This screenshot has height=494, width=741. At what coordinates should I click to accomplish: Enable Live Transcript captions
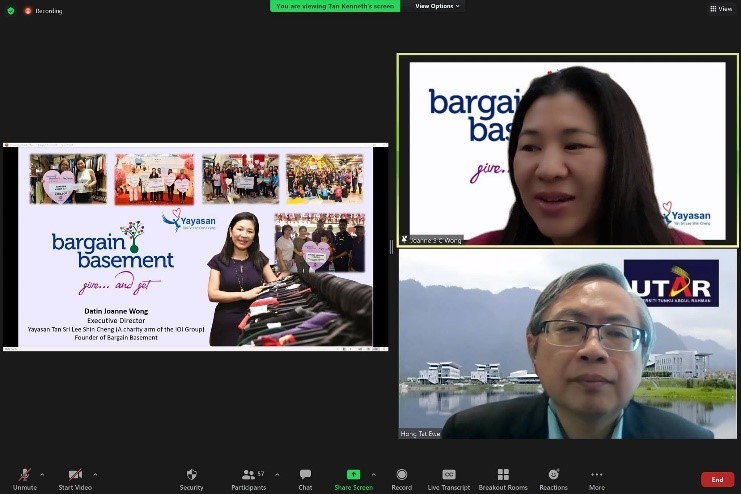448,479
